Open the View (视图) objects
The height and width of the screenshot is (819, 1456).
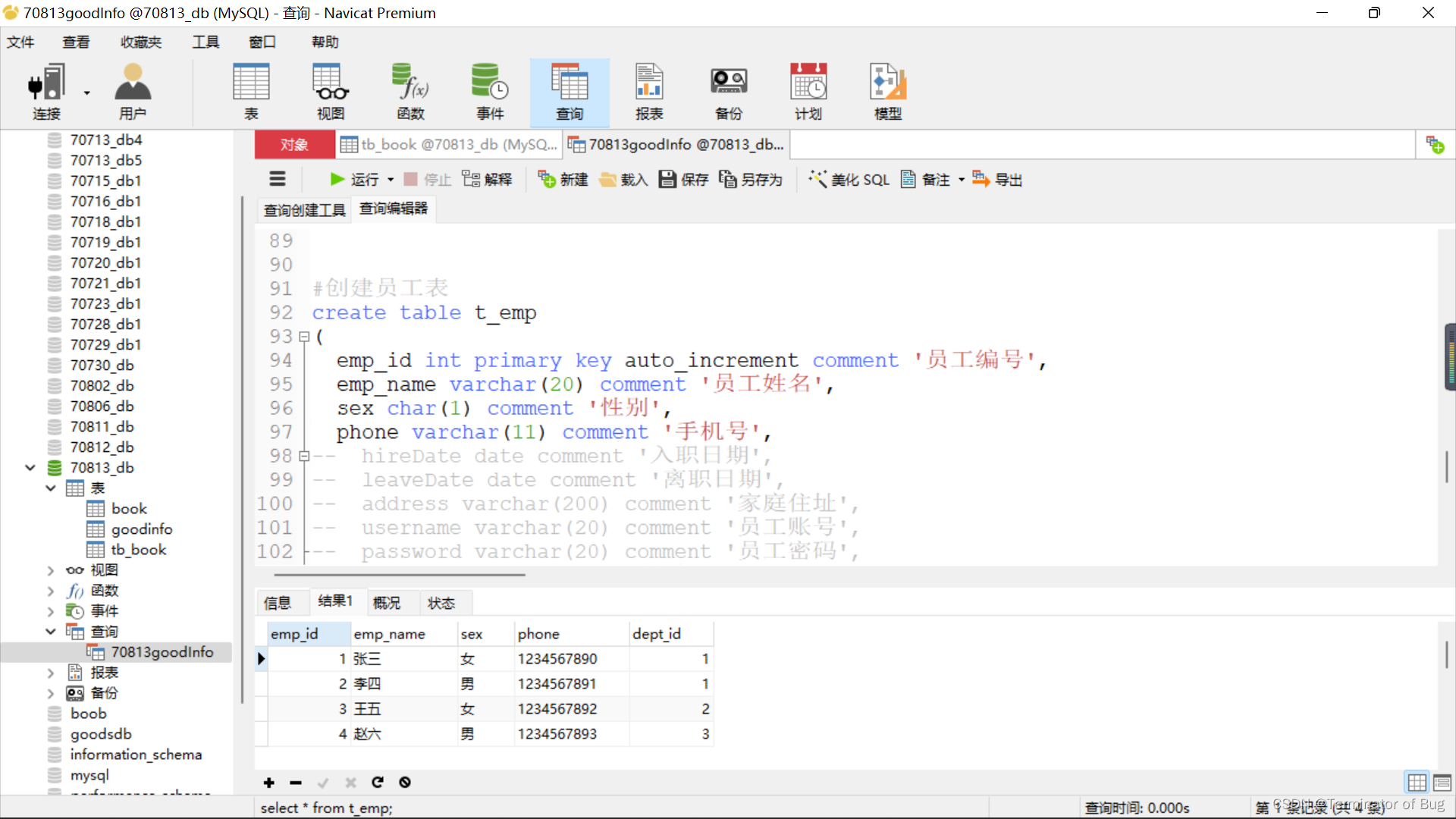click(331, 92)
